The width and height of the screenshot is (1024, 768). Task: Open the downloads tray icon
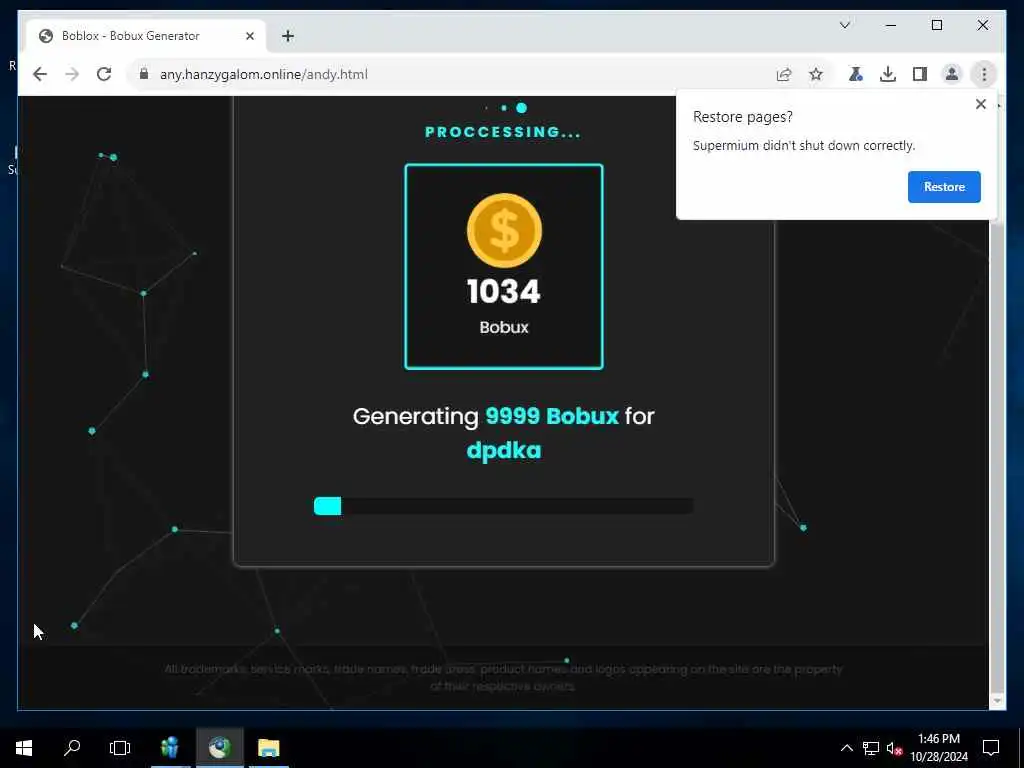pyautogui.click(x=888, y=74)
